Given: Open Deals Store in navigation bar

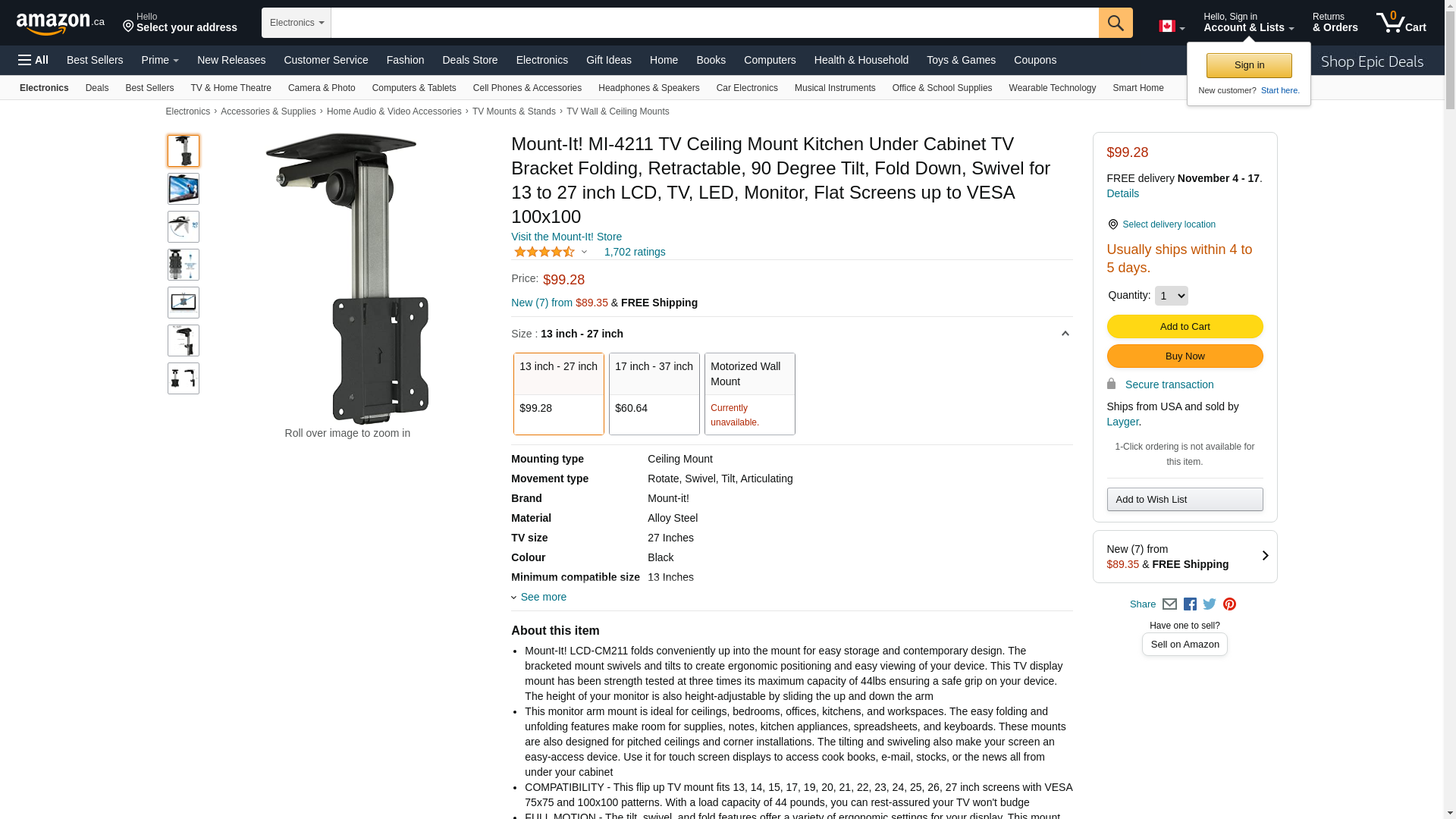Looking at the screenshot, I should [x=470, y=60].
